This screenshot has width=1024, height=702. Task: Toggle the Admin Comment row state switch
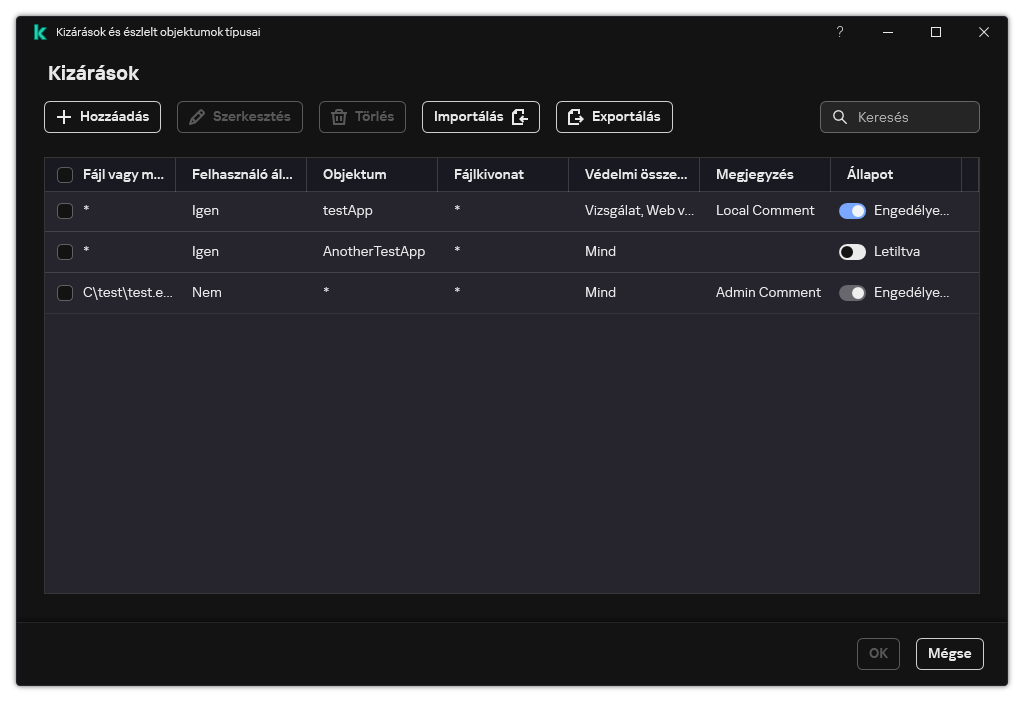pyautogui.click(x=852, y=293)
